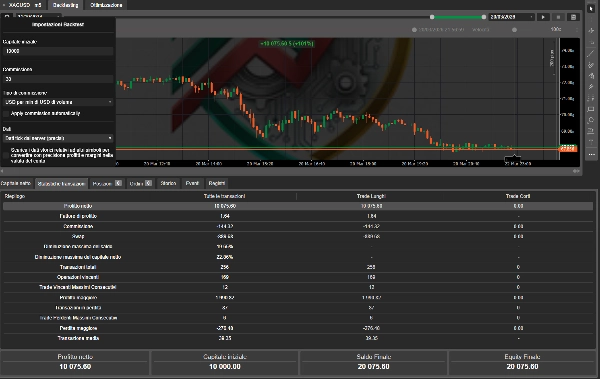Click the start handle of the date range slider
The width and height of the screenshot is (600, 379).
click(x=432, y=17)
